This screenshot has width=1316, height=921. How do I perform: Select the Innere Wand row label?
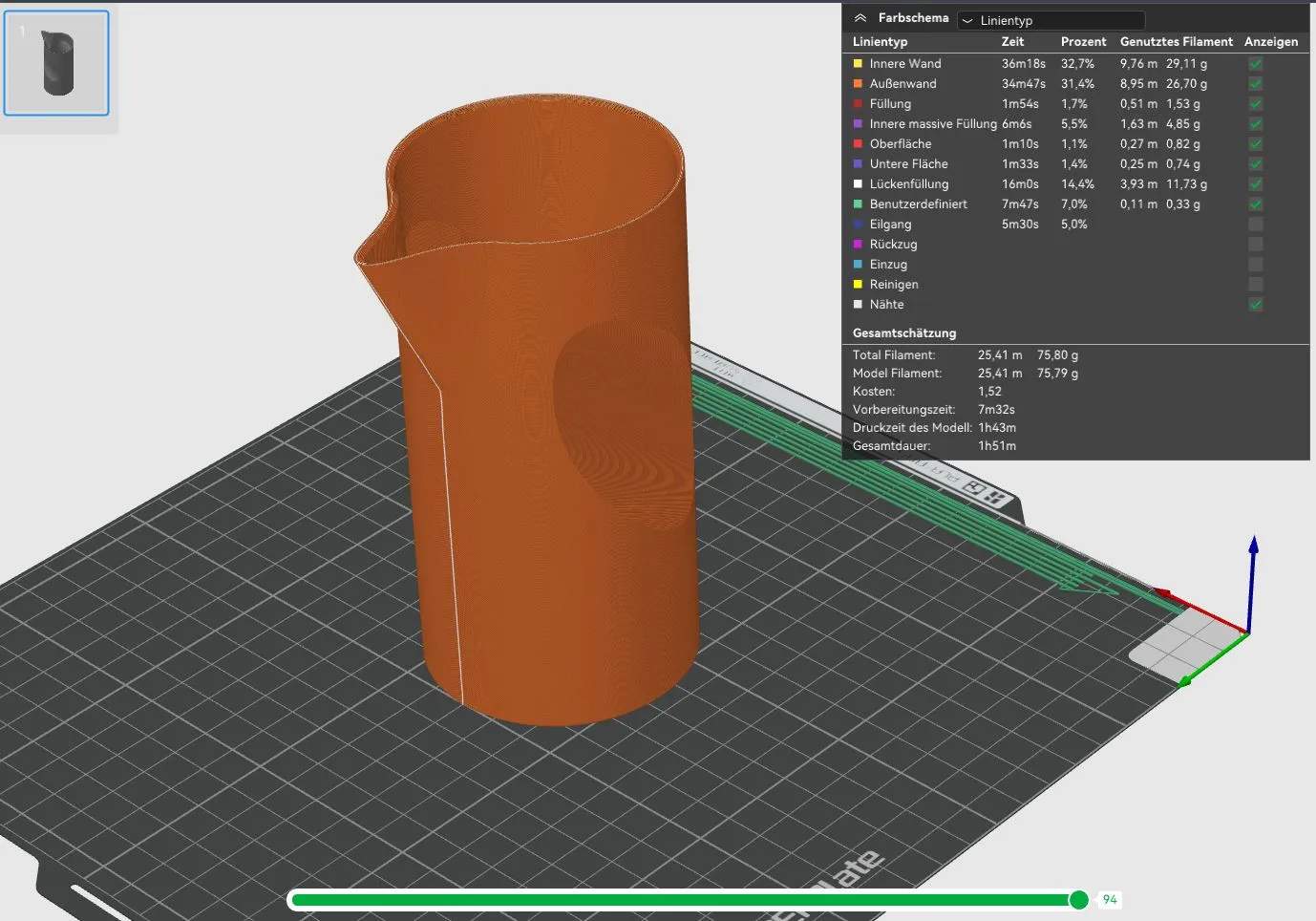coord(905,64)
